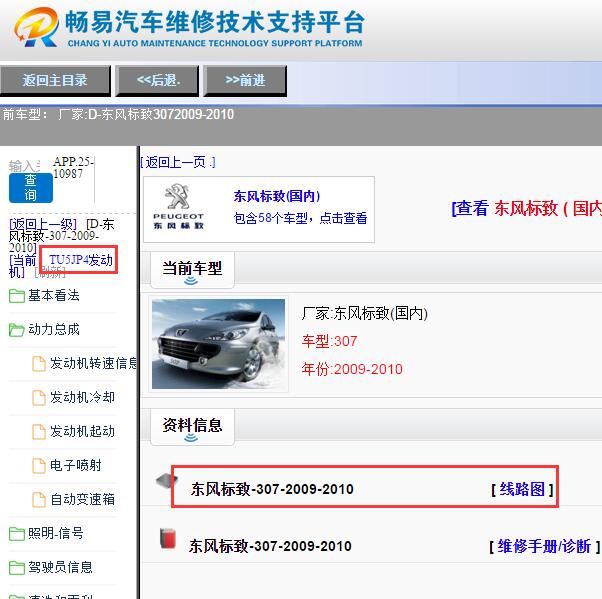Click the document icon beside 自动变速箱
602x599 pixels.
38,500
